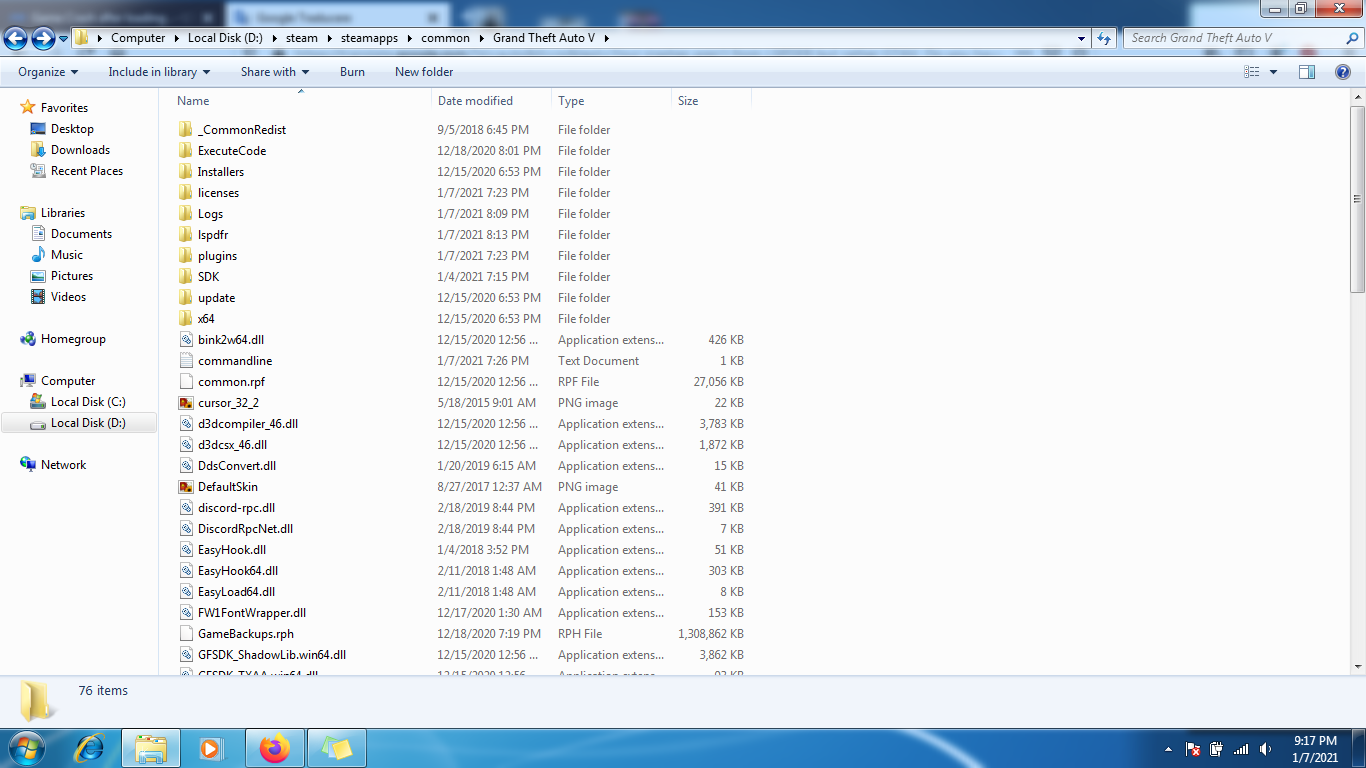Screen dimensions: 1366x768
Task: Click the EasyHook.dll file icon
Action: [x=185, y=550]
